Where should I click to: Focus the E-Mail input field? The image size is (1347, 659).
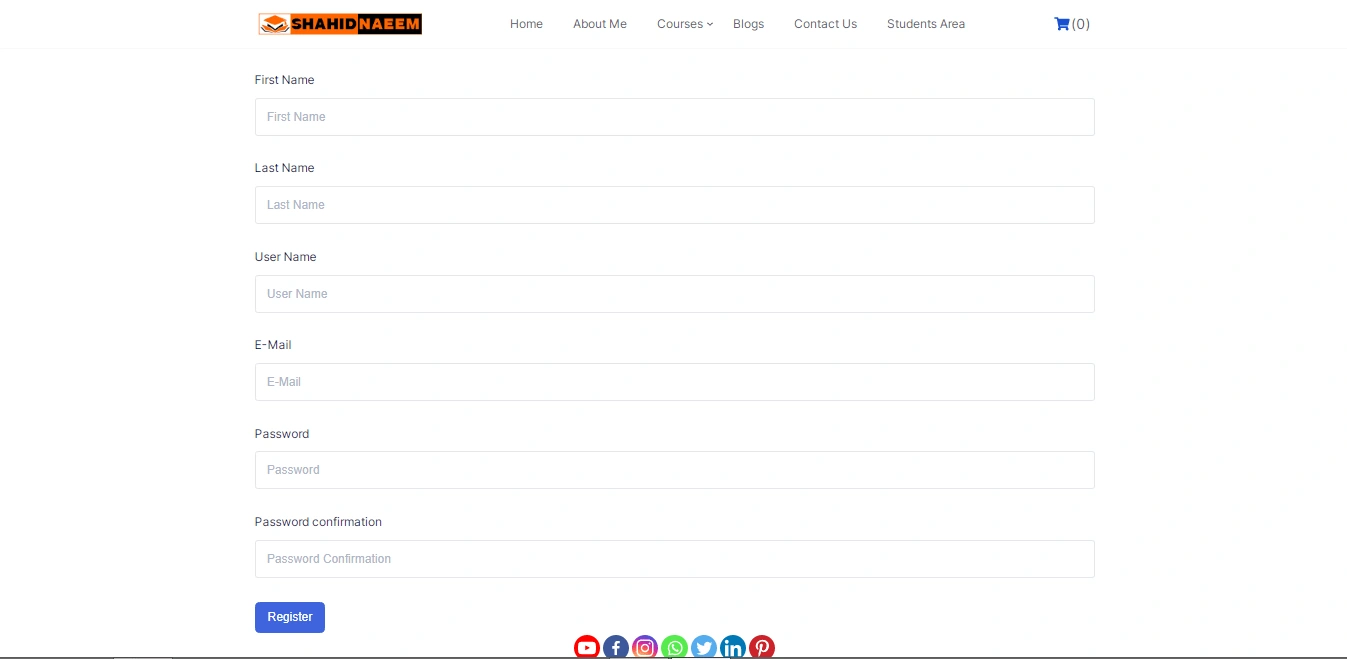[x=675, y=382]
